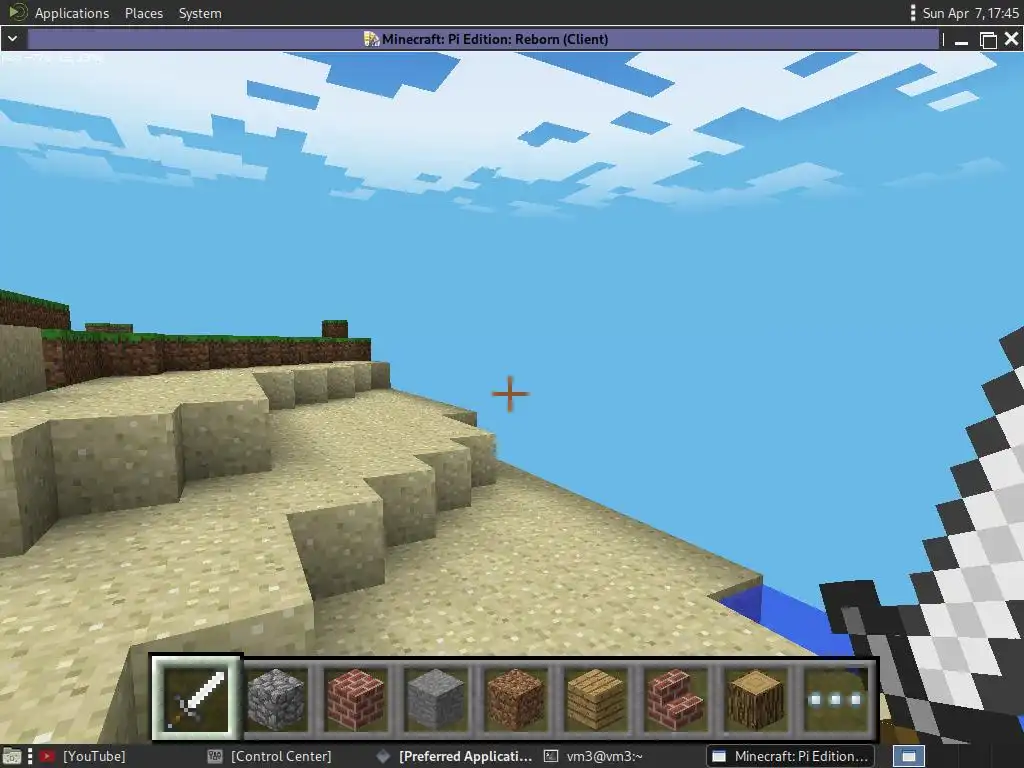Select the wooden planks hotbar slot
This screenshot has width=1024, height=768.
[595, 699]
